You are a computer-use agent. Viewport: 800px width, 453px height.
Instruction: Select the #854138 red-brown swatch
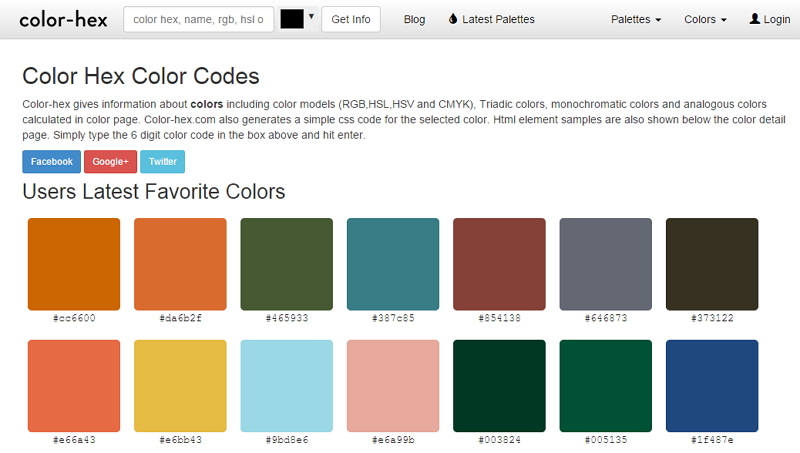pyautogui.click(x=500, y=264)
